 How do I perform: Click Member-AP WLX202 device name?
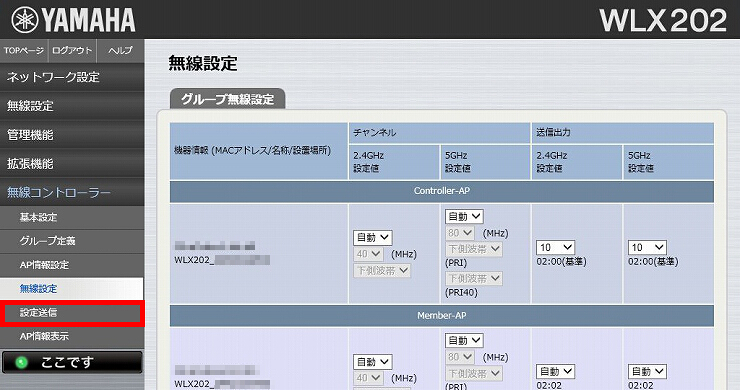pyautogui.click(x=222, y=384)
